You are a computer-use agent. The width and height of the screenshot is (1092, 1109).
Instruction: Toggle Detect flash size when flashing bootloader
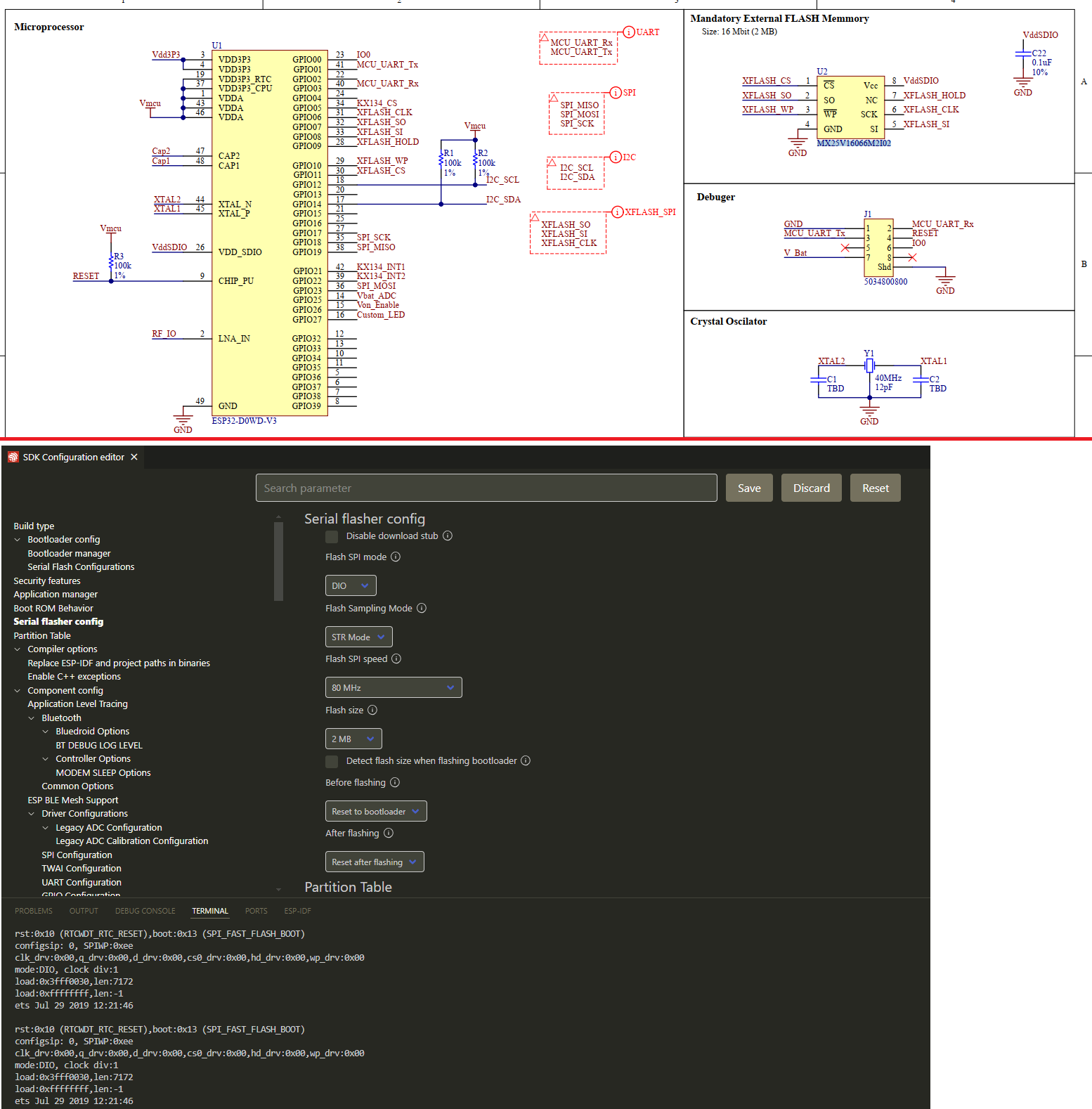point(332,761)
